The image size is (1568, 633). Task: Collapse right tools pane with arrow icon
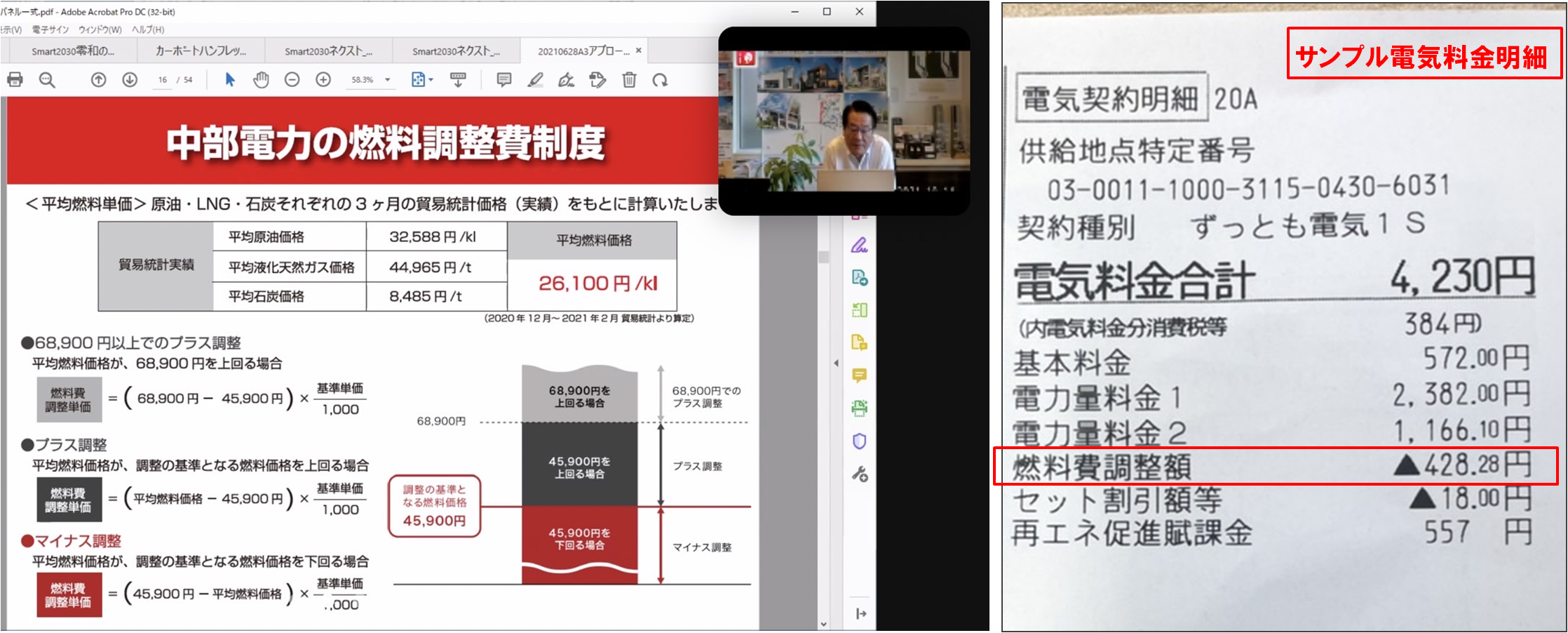(x=861, y=613)
